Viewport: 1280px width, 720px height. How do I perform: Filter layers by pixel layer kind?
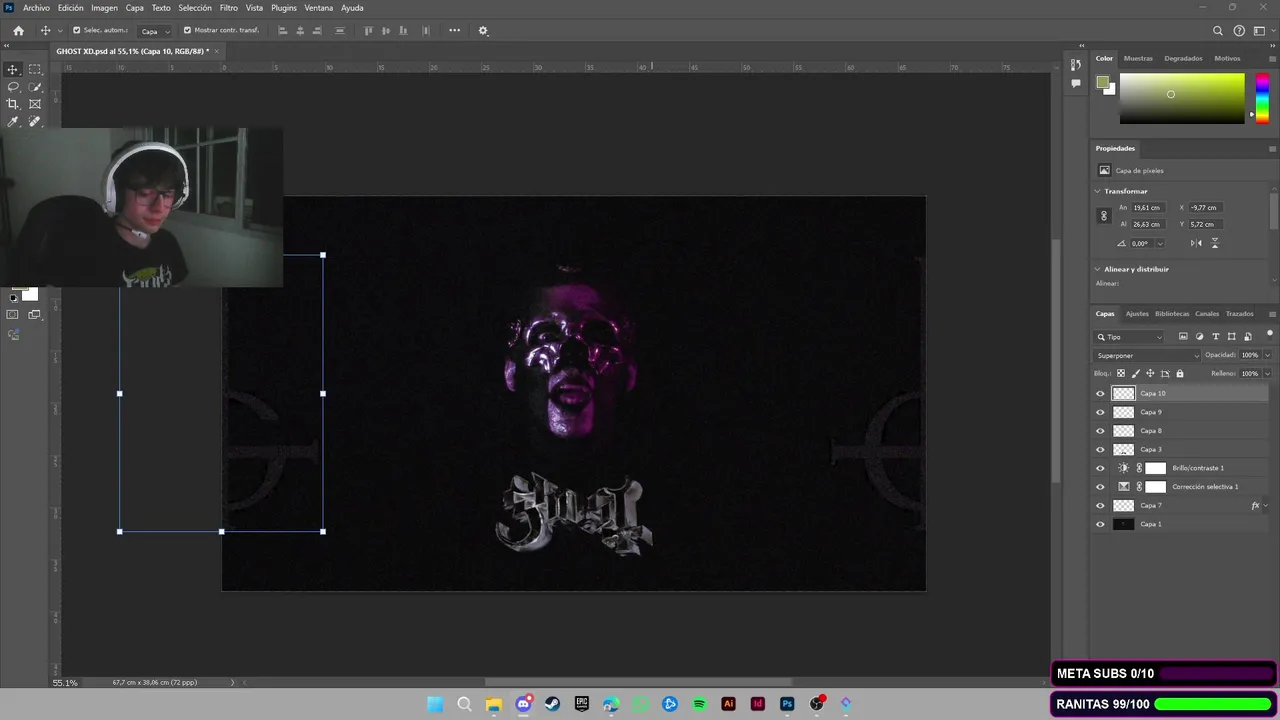pos(1183,337)
